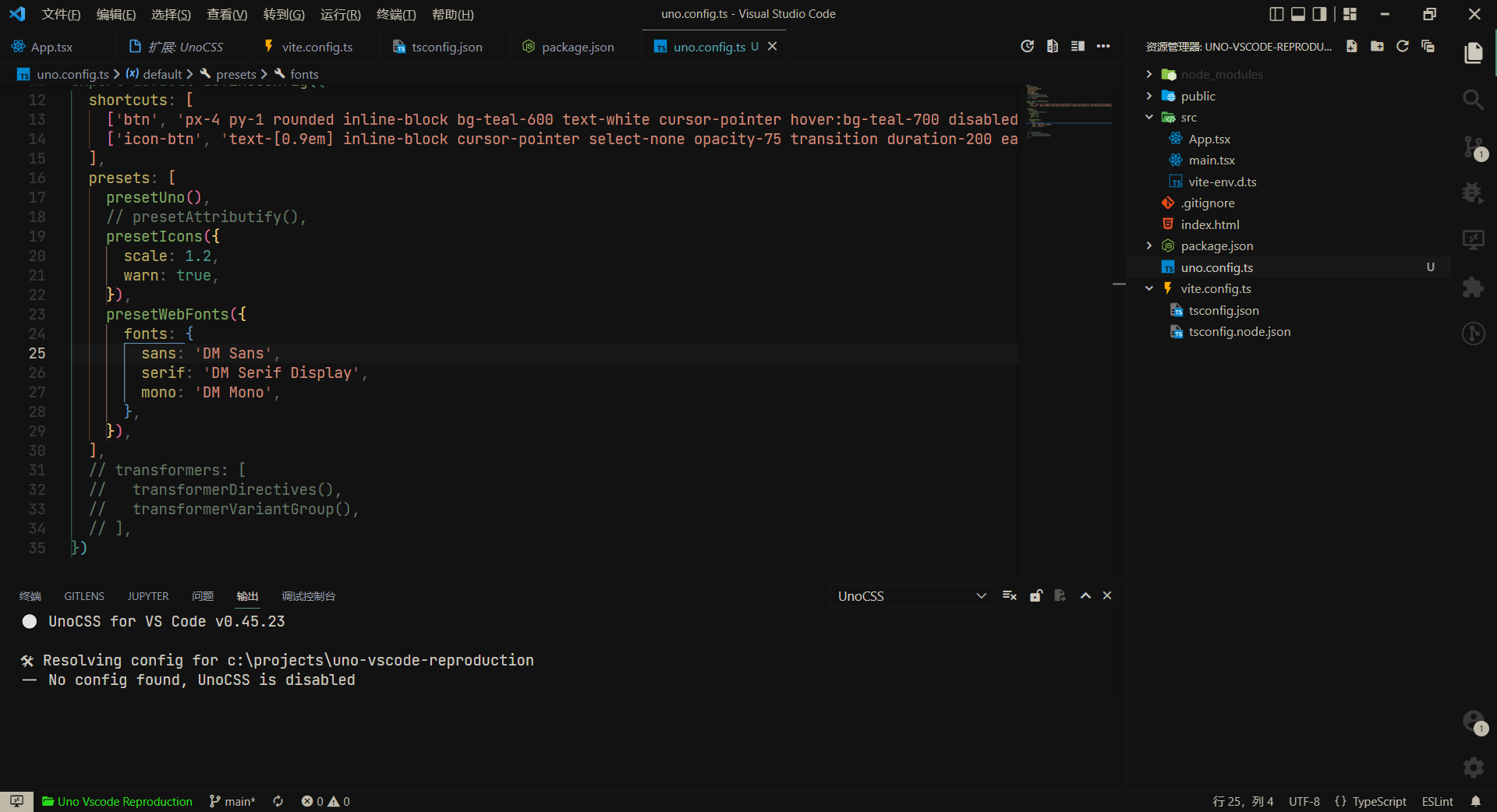Open the Search view in activity bar
The height and width of the screenshot is (812, 1497).
pyautogui.click(x=1473, y=100)
